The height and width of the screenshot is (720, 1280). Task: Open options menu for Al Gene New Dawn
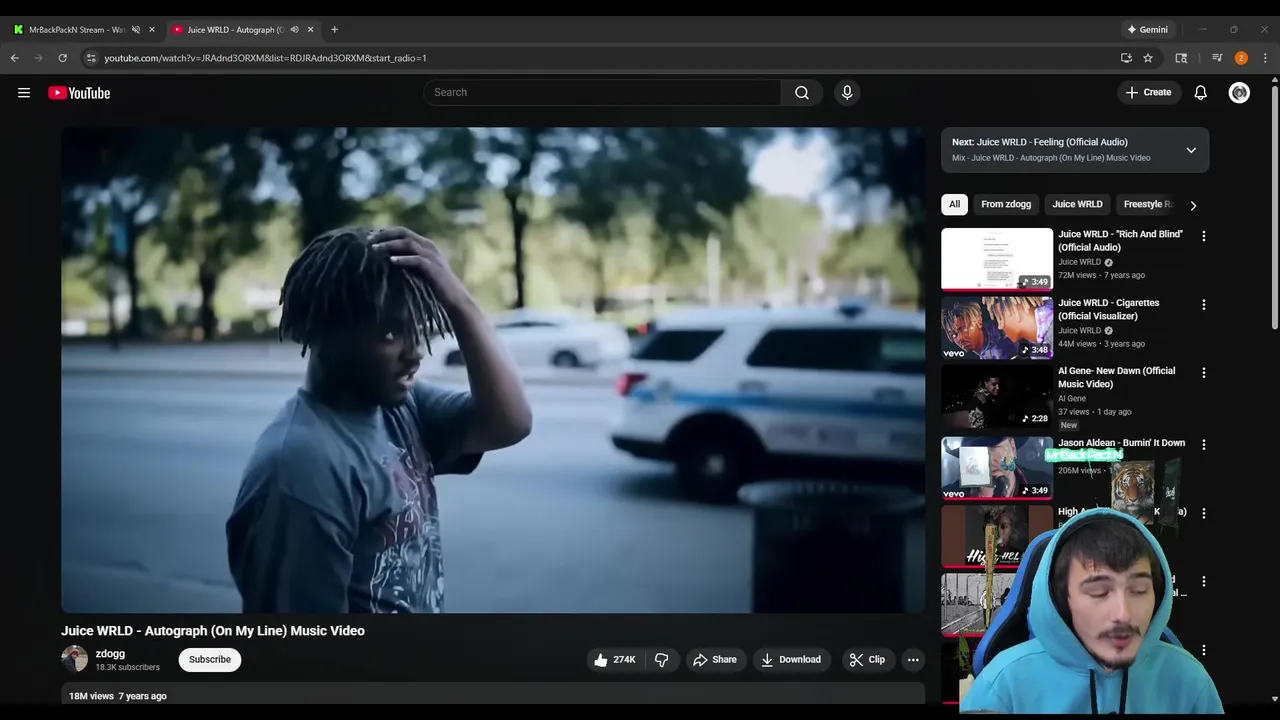(1203, 372)
